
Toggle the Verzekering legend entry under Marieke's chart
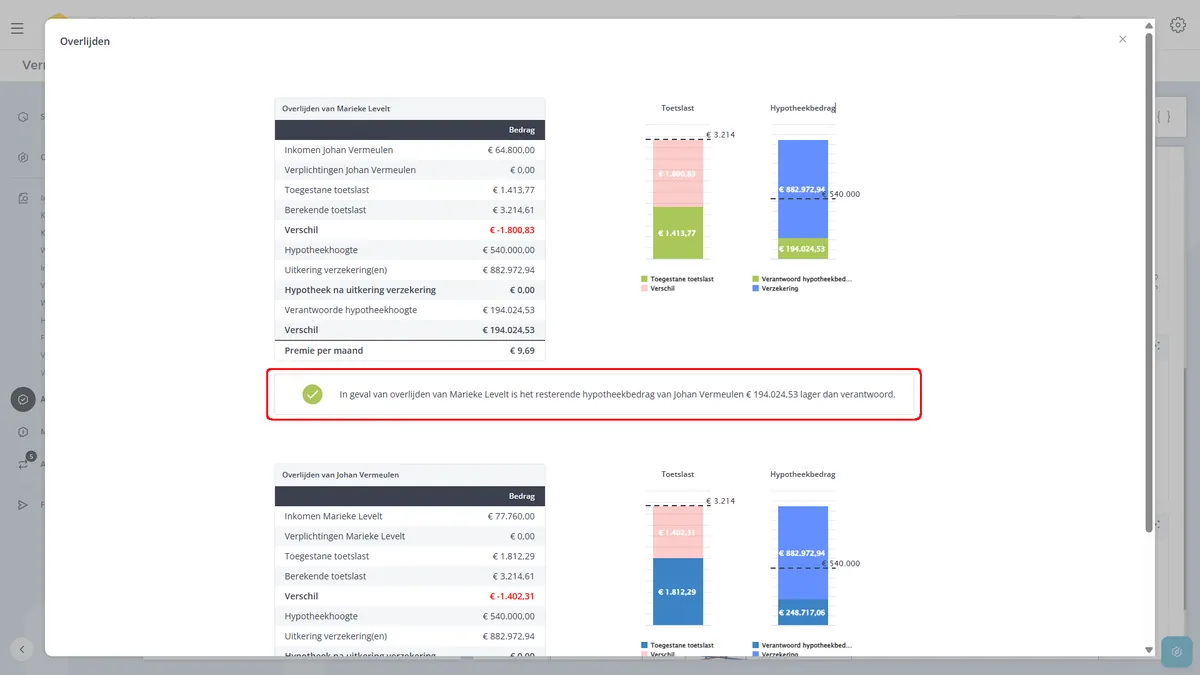pos(774,288)
